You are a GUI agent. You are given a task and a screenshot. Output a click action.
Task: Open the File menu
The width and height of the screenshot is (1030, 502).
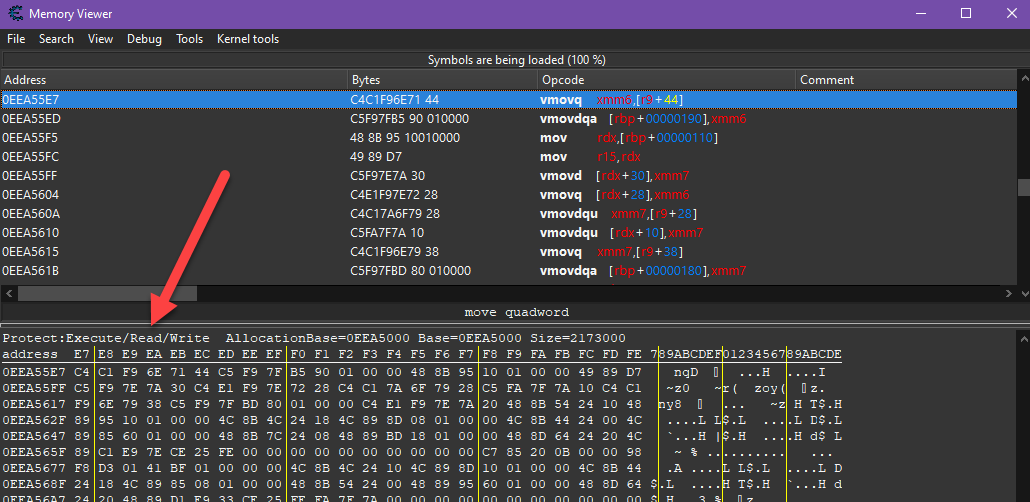pyautogui.click(x=16, y=39)
